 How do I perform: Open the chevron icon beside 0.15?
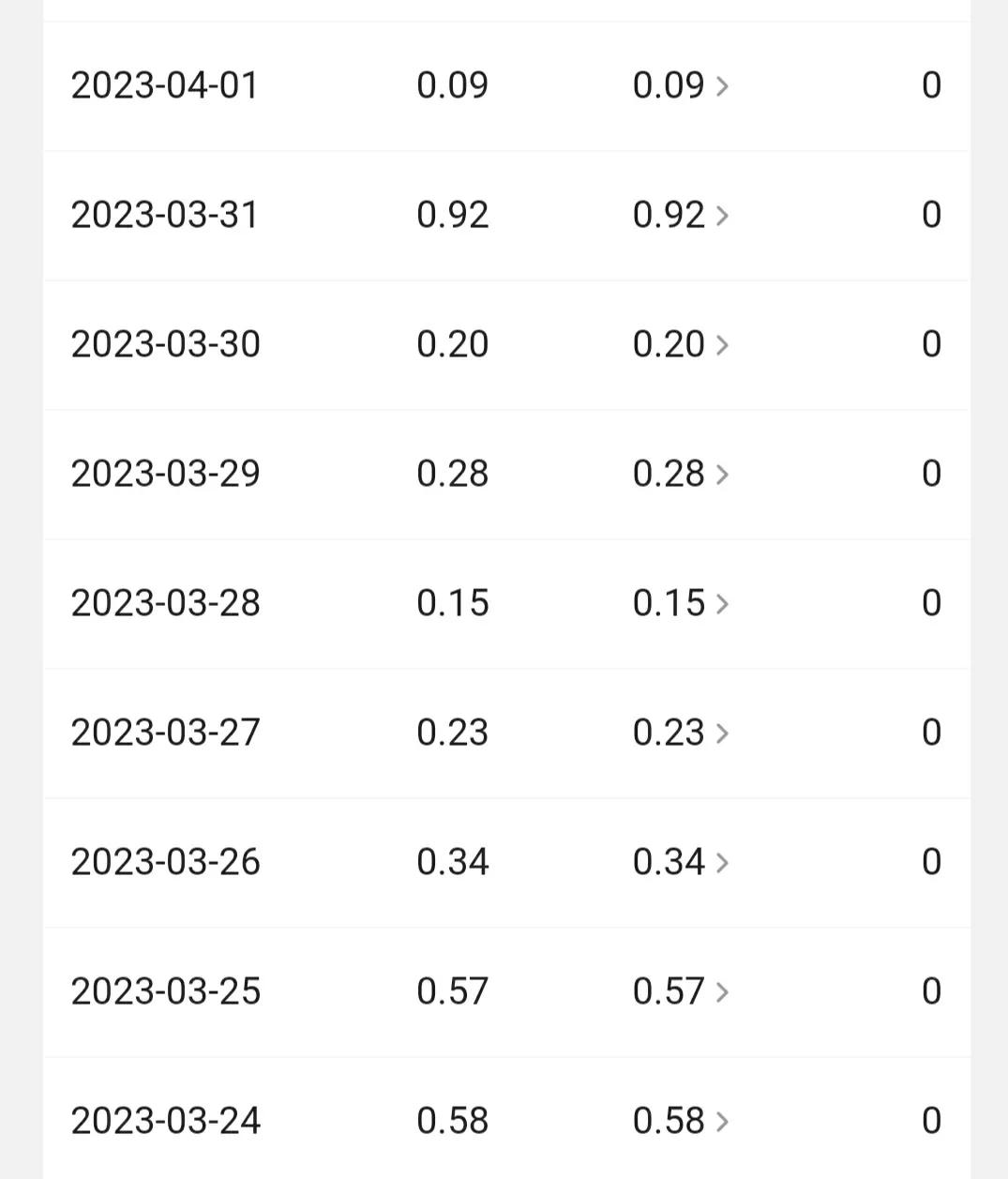pyautogui.click(x=722, y=604)
